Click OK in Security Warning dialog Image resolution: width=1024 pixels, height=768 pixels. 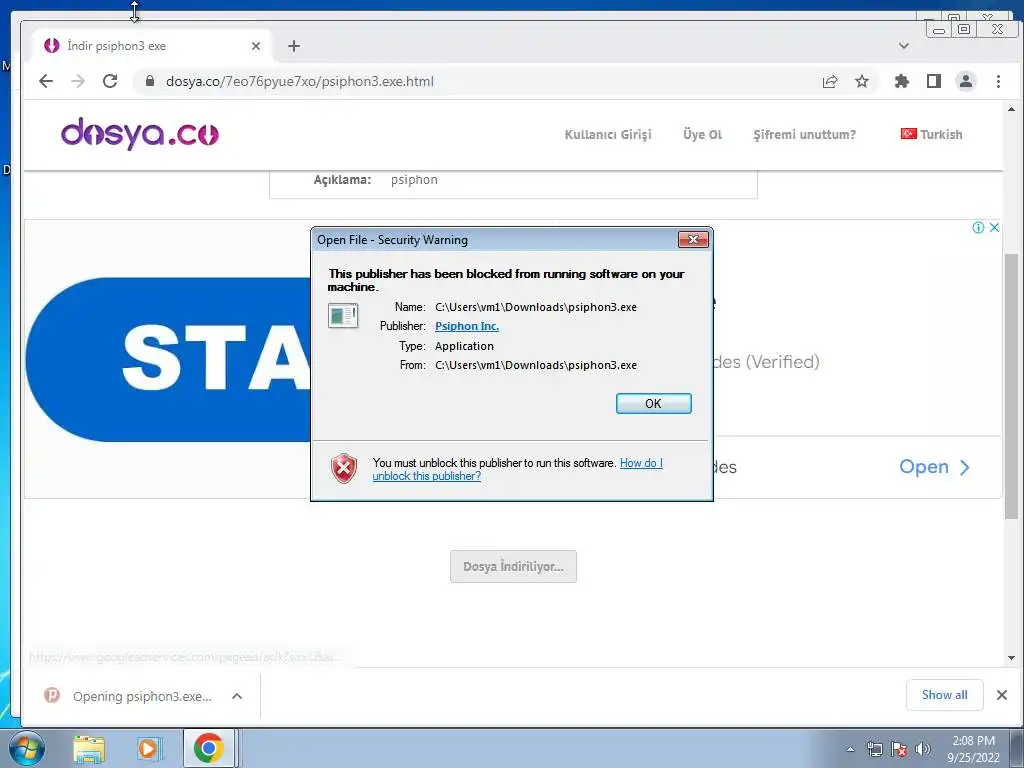coord(653,404)
